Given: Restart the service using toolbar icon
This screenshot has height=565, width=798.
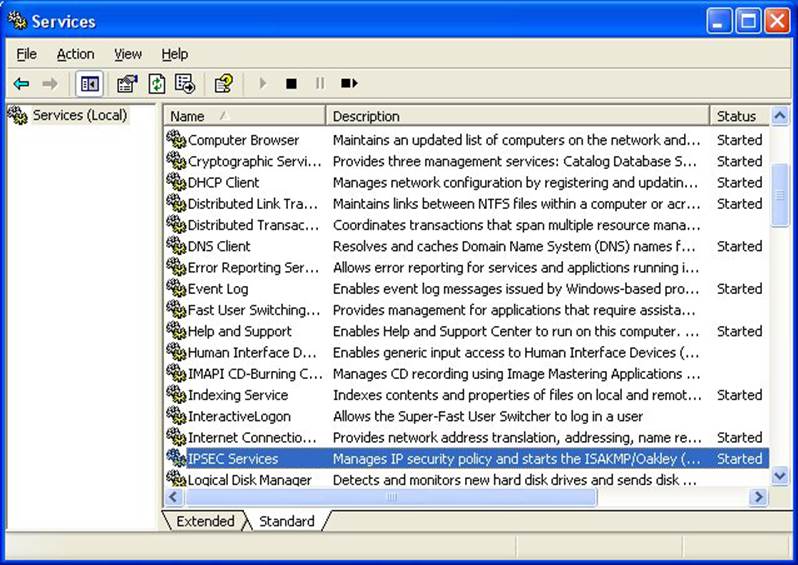Looking at the screenshot, I should pos(349,84).
